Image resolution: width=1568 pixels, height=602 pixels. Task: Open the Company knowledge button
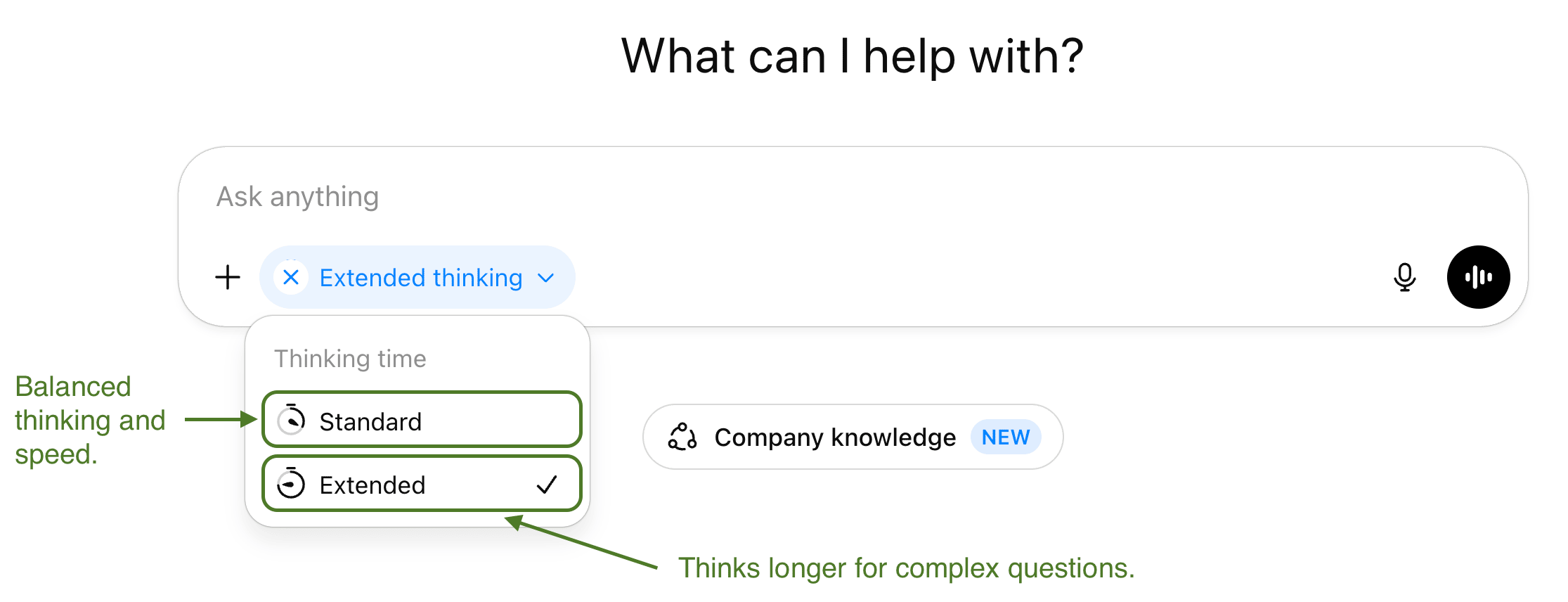point(834,437)
